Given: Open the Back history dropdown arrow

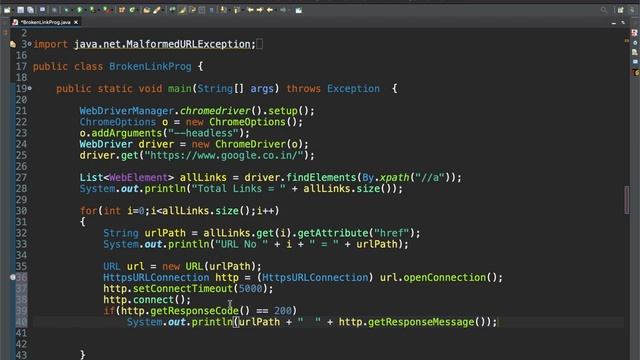Looking at the screenshot, I should 276,10.
